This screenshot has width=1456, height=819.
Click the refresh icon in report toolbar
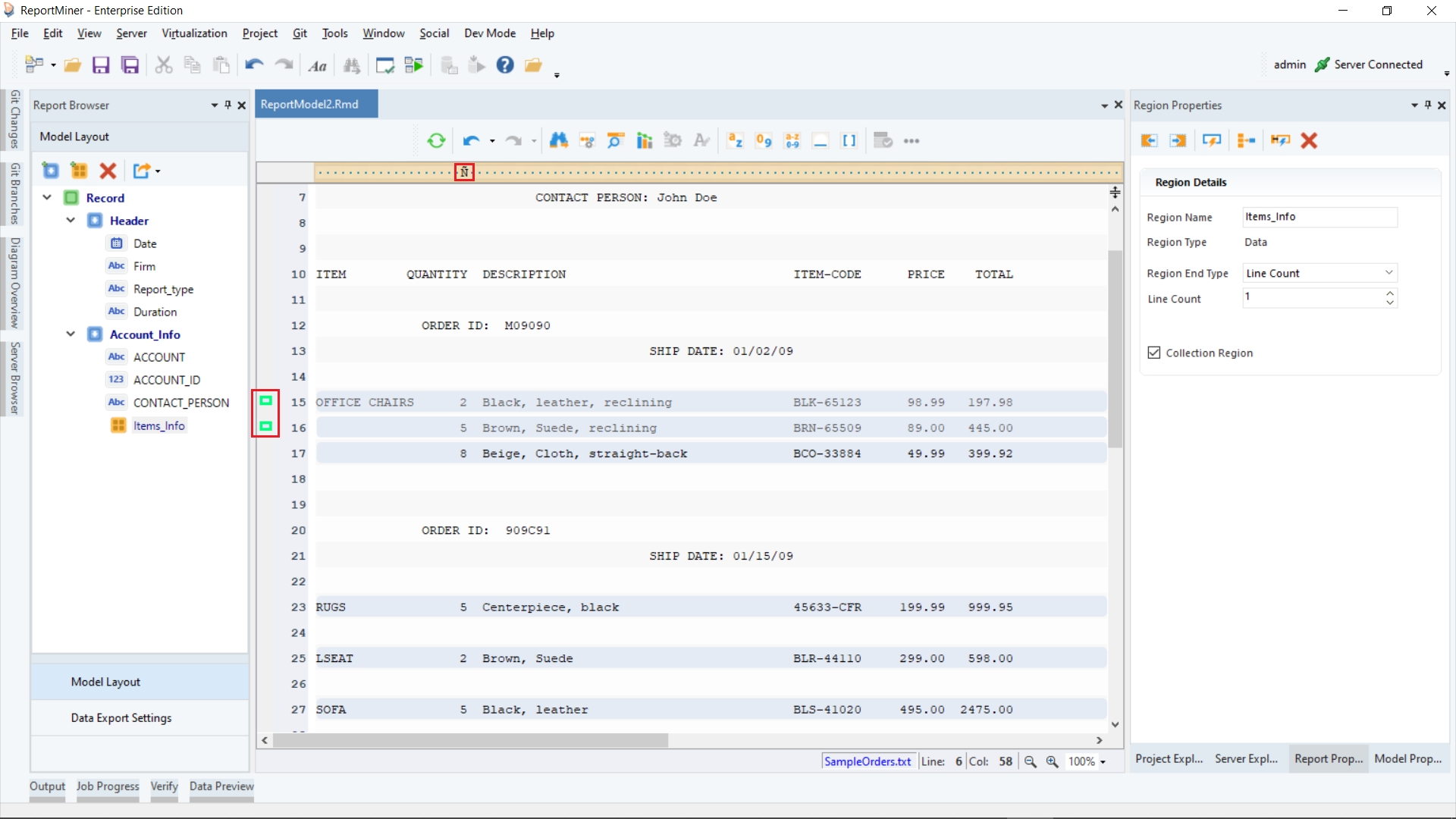[x=436, y=141]
